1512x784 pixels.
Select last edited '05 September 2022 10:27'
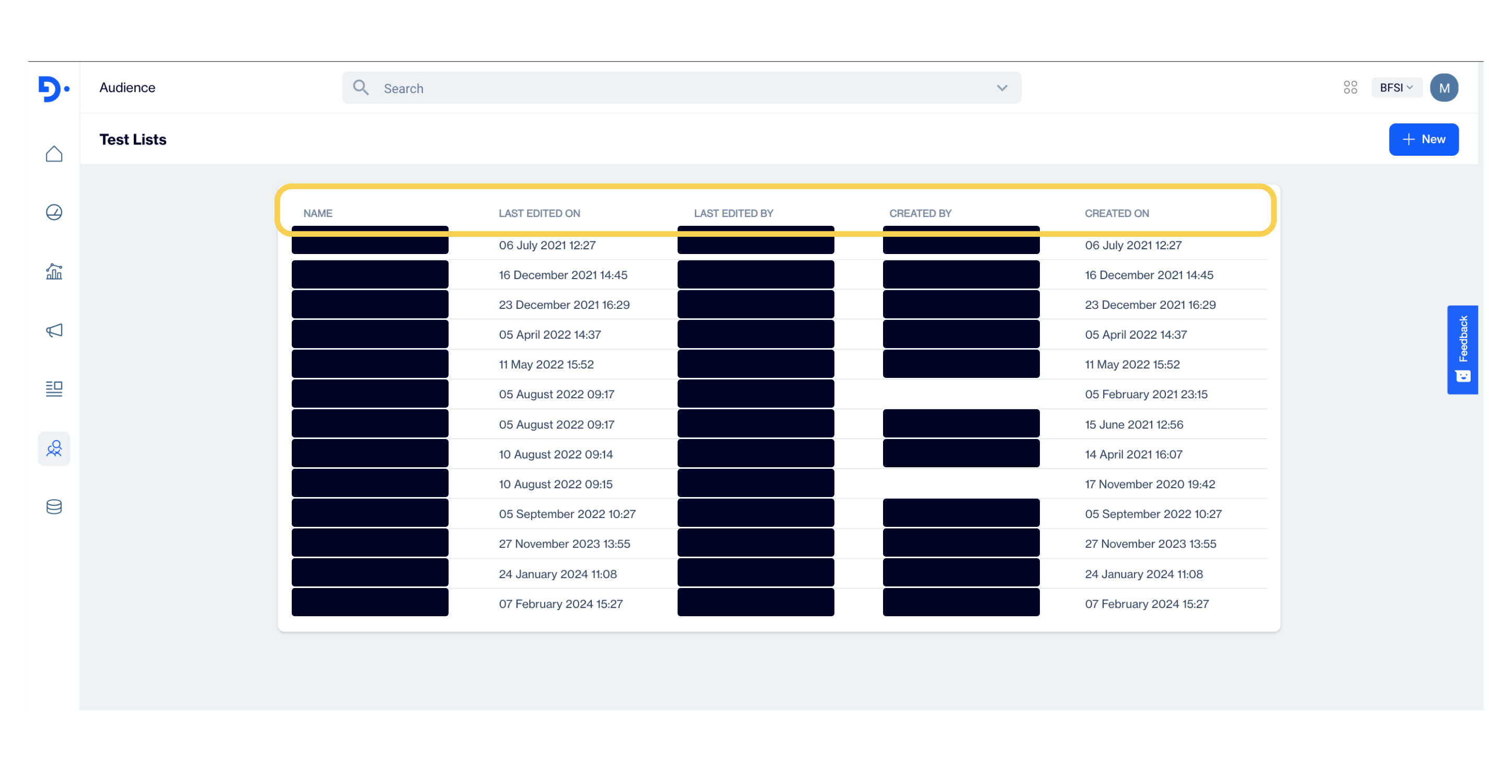pyautogui.click(x=567, y=515)
